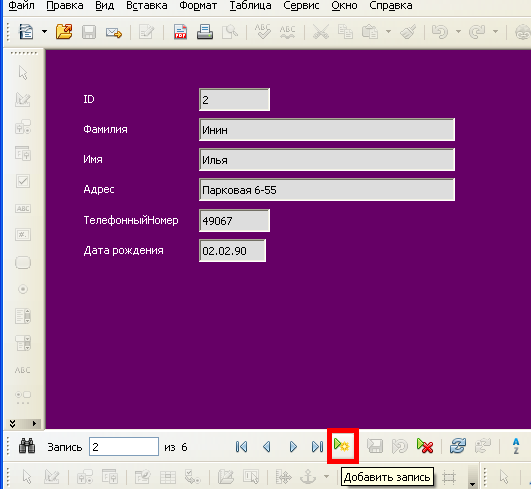Click the Check Box control in the vertical toolbar
The width and height of the screenshot is (531, 489).
point(23,181)
